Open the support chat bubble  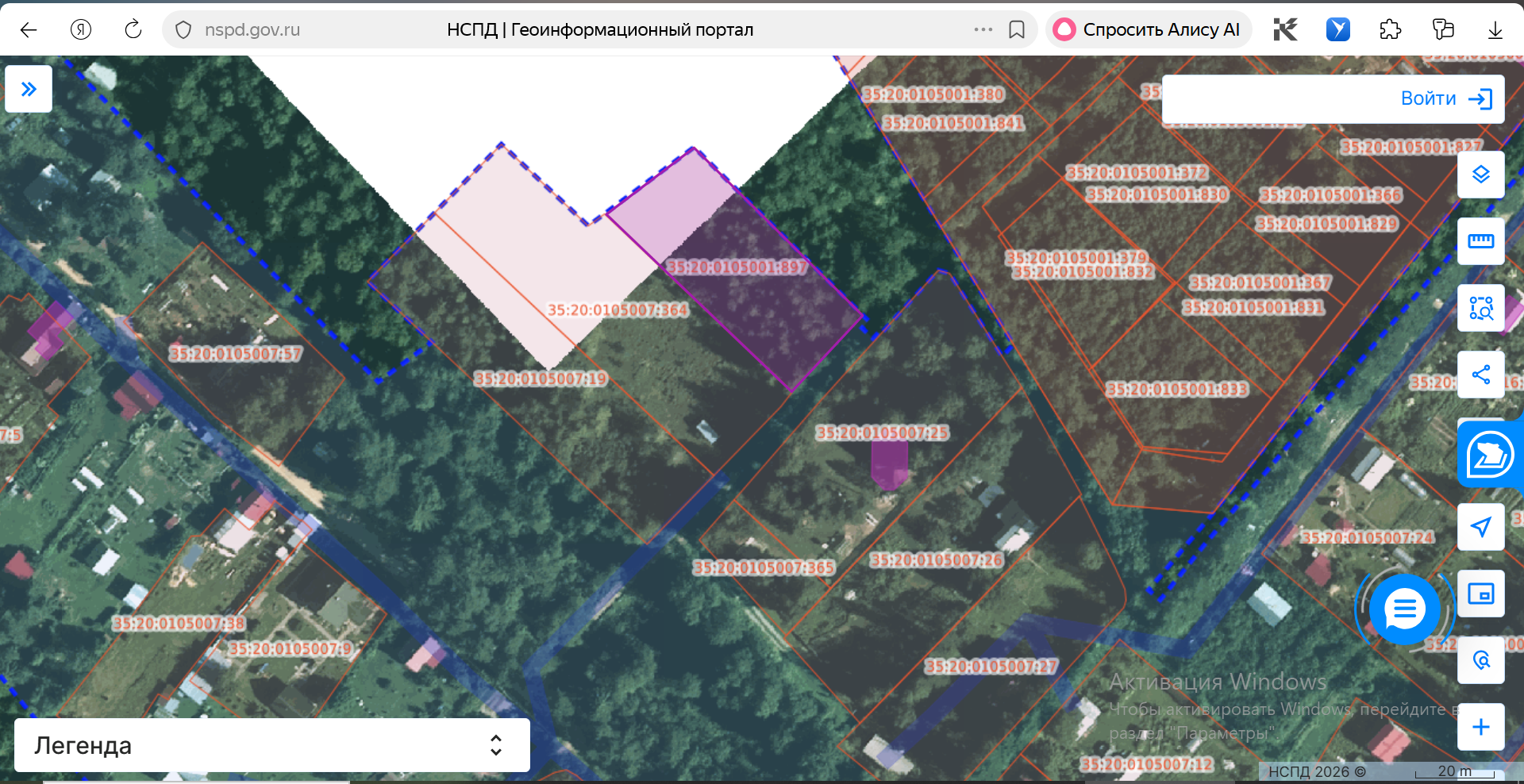(x=1405, y=609)
